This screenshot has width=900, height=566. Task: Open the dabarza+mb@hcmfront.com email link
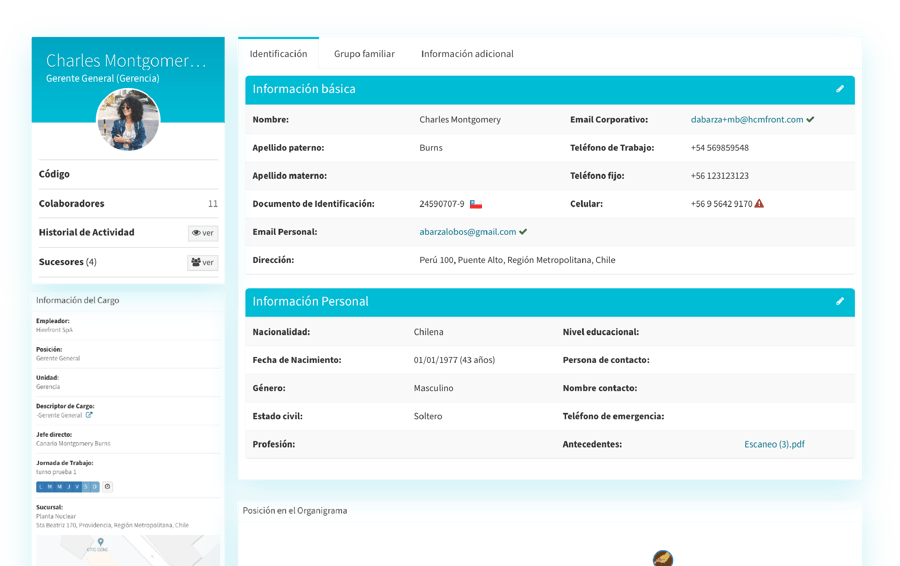point(746,120)
